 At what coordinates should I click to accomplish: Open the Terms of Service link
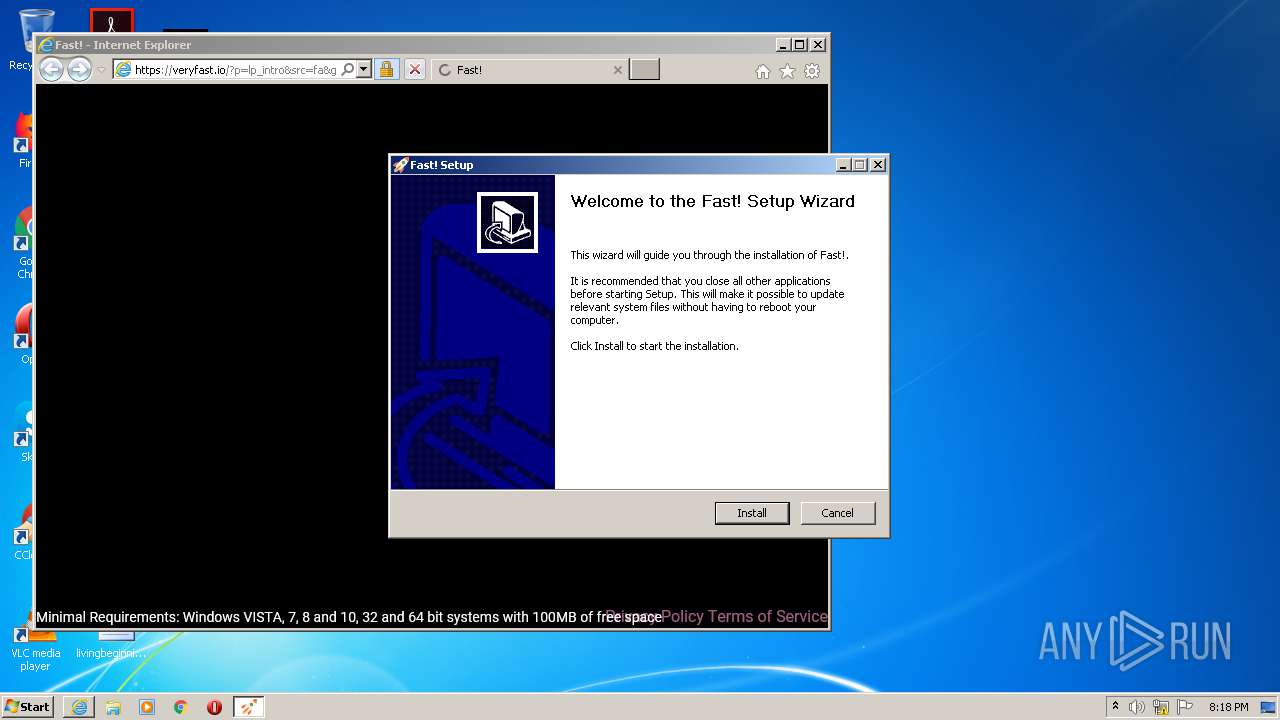click(x=768, y=616)
